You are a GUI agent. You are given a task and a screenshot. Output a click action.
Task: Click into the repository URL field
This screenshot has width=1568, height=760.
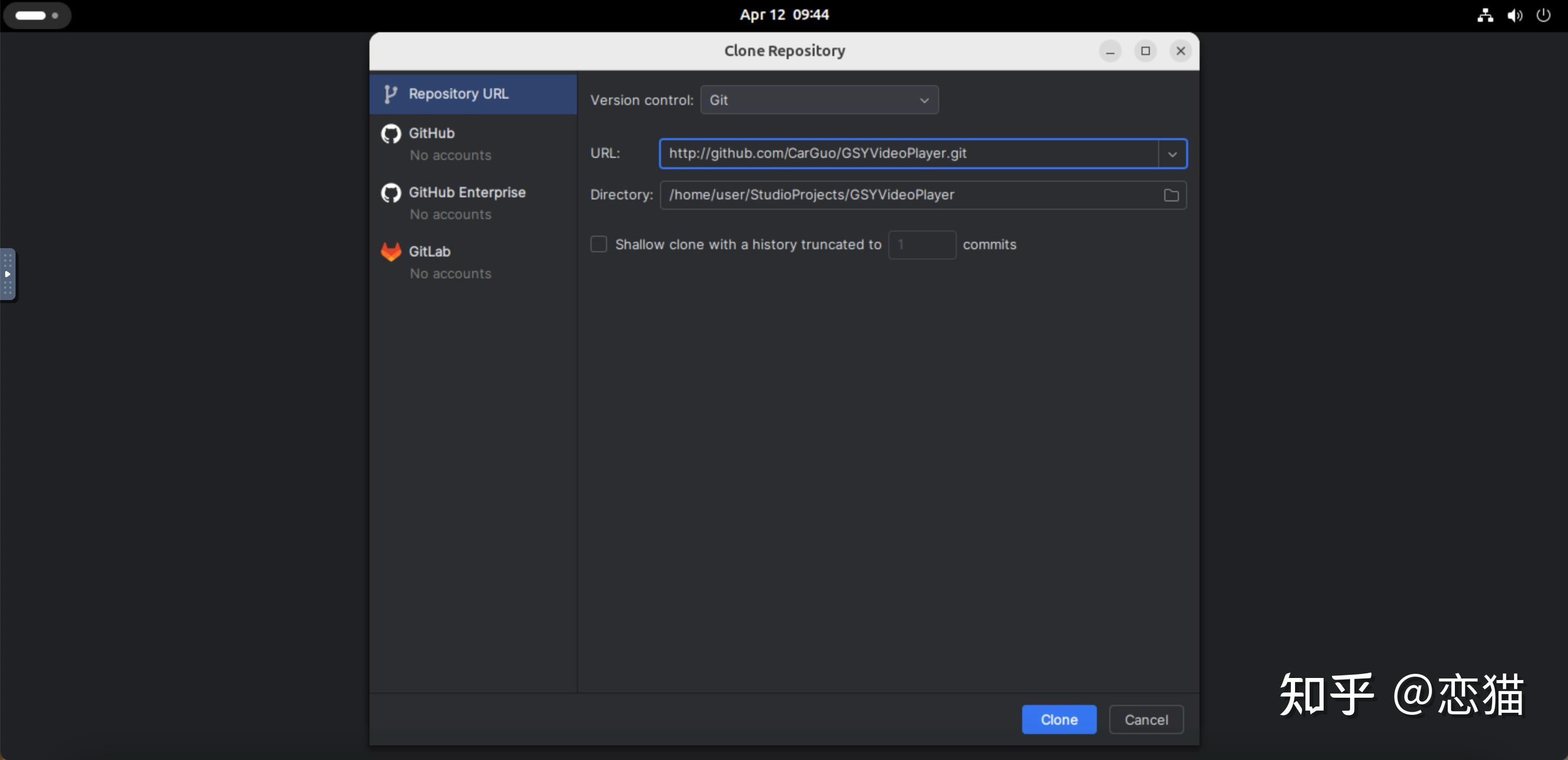pos(909,154)
